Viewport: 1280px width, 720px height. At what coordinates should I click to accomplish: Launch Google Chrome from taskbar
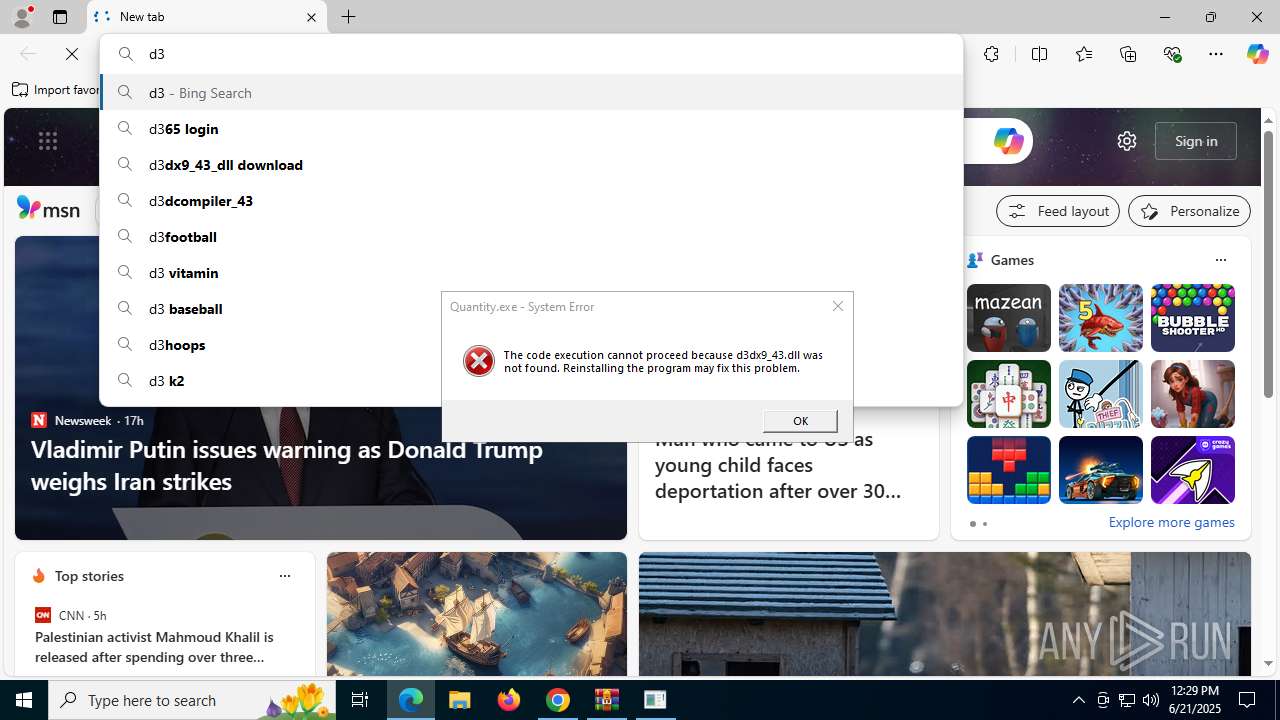[557, 700]
